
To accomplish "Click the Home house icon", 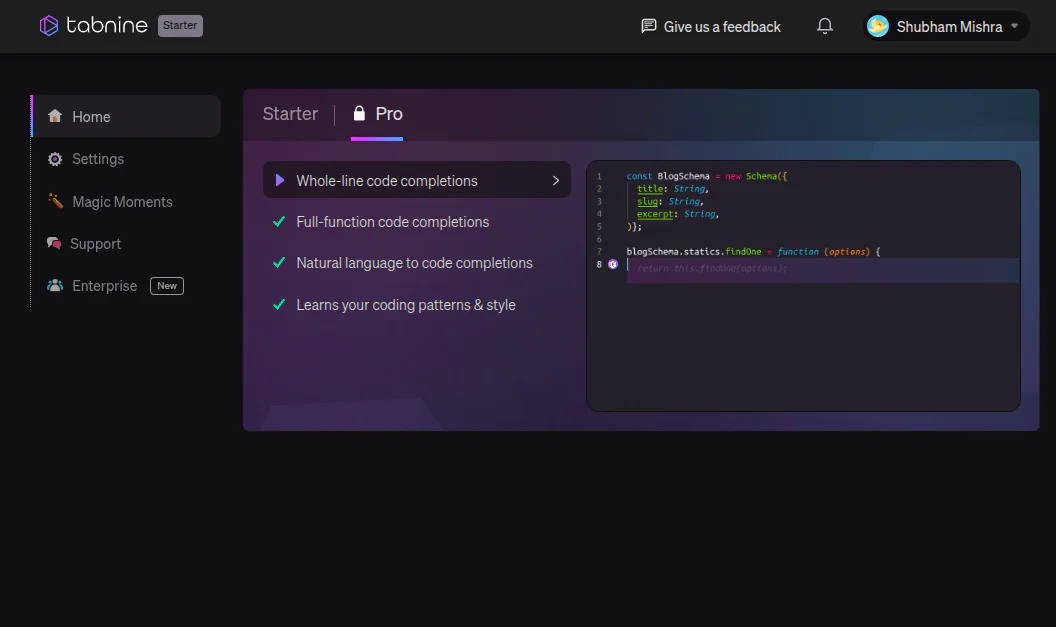I will tap(55, 116).
